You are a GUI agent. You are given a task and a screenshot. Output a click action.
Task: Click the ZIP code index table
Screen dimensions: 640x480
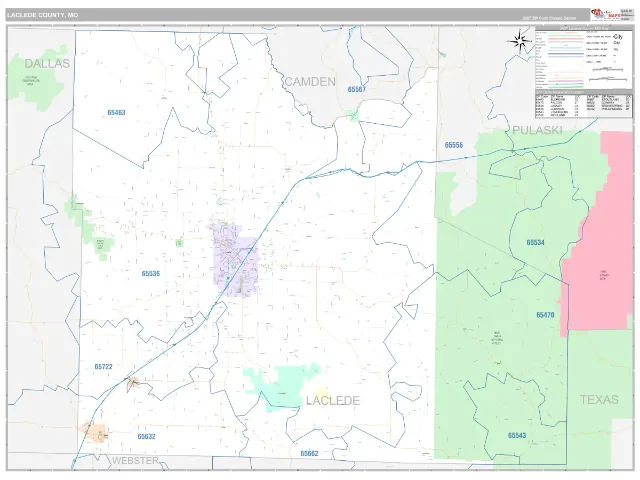[x=584, y=106]
